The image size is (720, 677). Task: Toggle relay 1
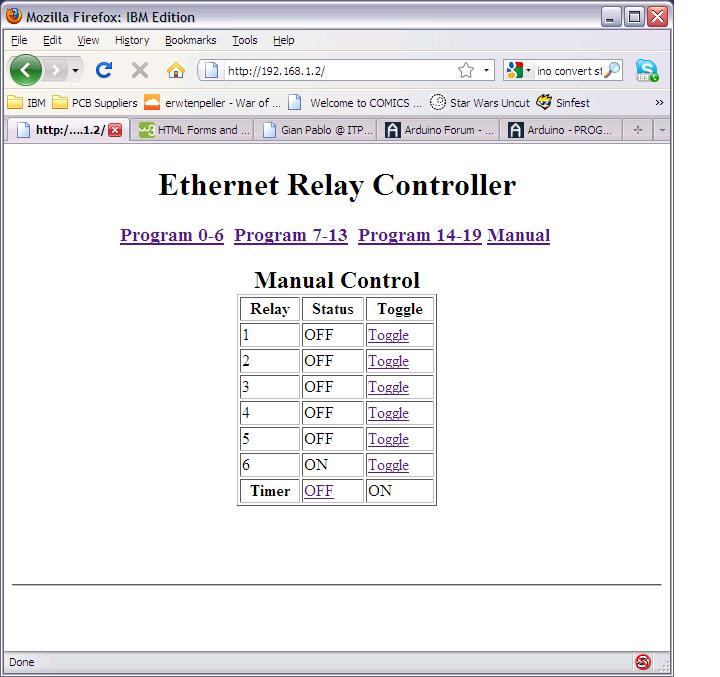point(388,335)
